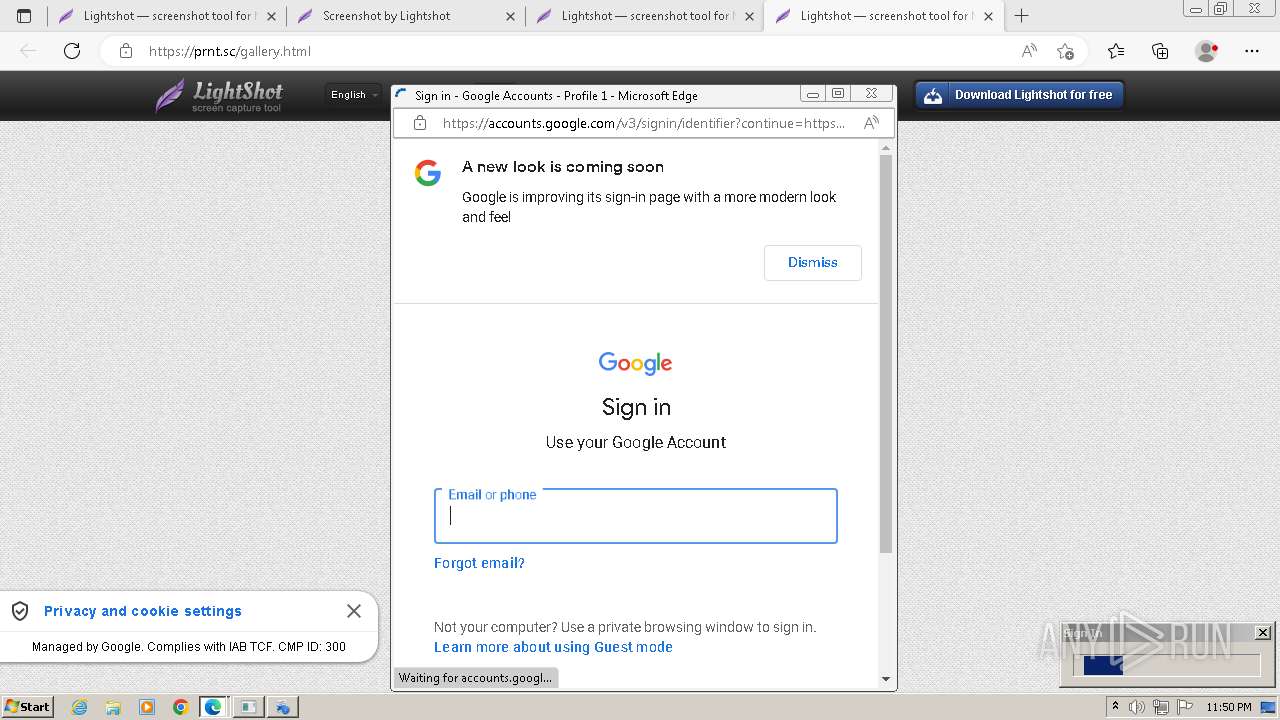The image size is (1280, 720).
Task: Add this page to favorites star icon
Action: [x=1066, y=51]
